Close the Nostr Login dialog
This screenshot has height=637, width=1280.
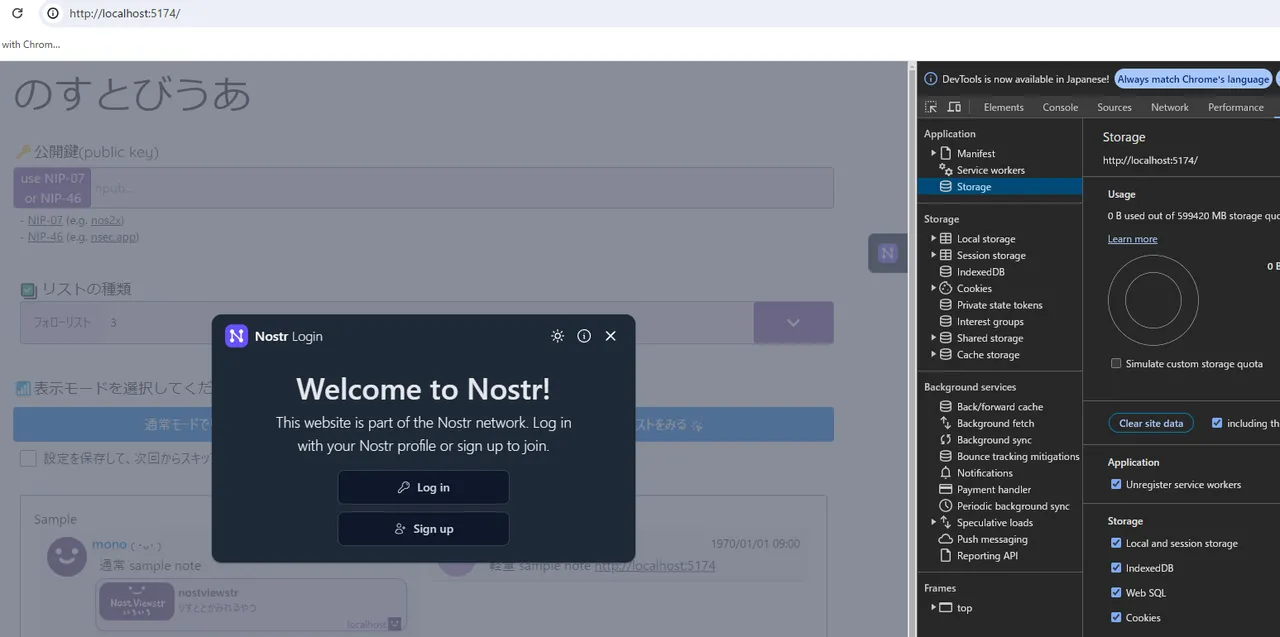pyautogui.click(x=611, y=336)
